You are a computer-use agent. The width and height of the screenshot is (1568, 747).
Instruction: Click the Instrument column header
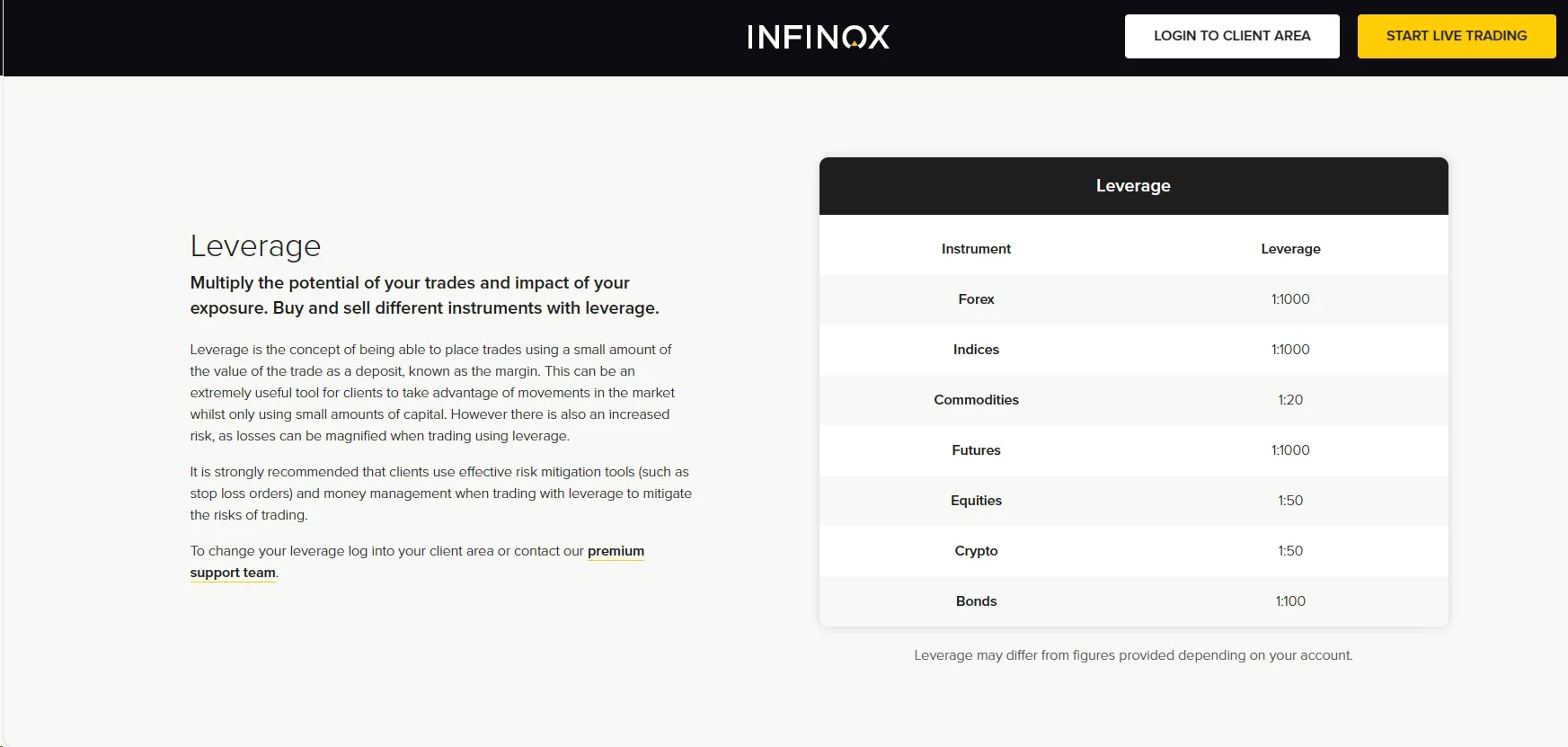click(x=976, y=249)
